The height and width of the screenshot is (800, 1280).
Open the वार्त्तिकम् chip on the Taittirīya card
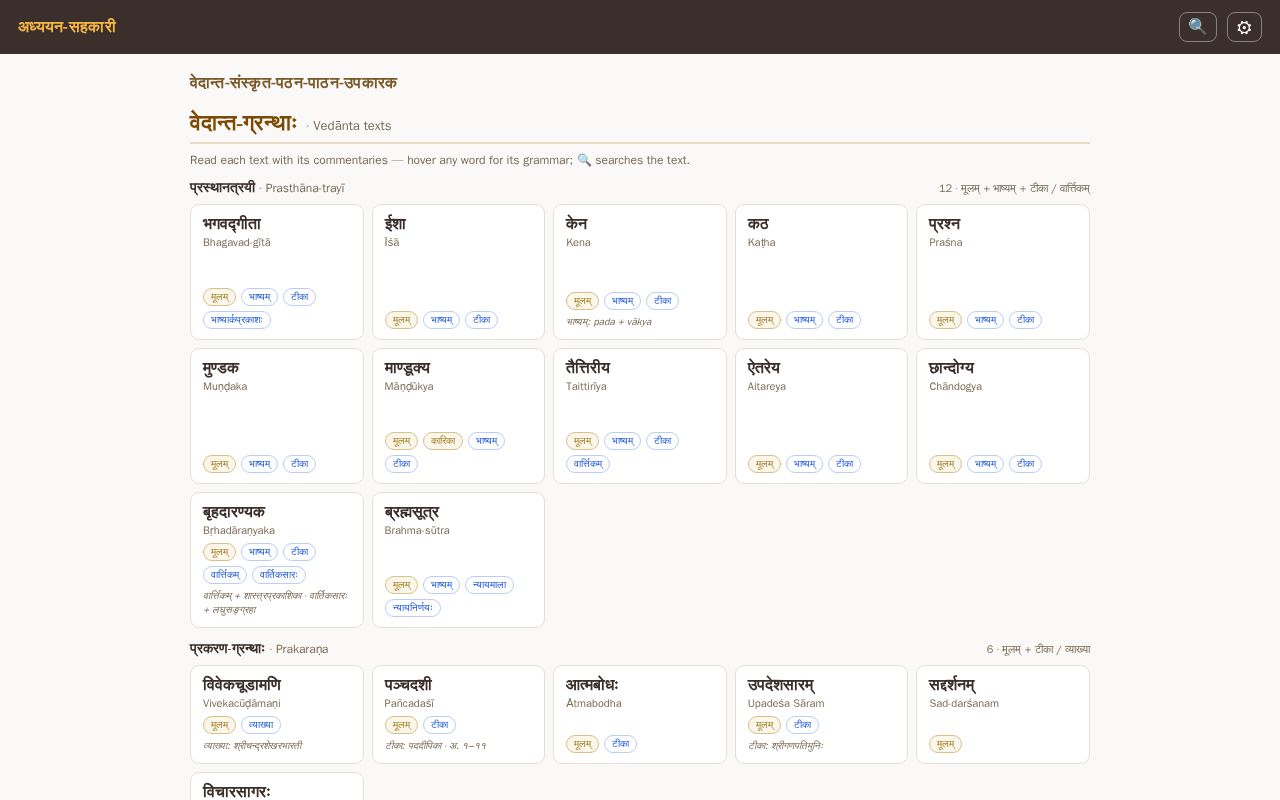(x=588, y=464)
